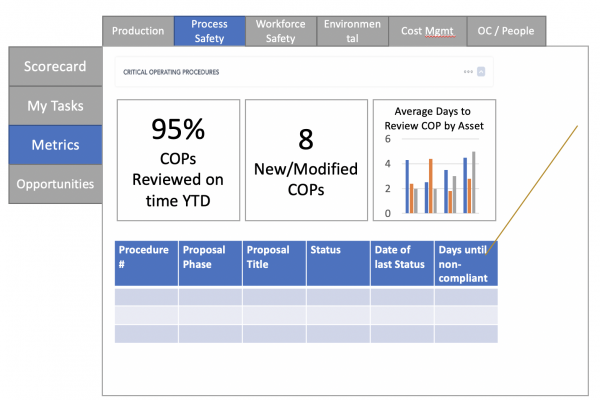This screenshot has width=600, height=400.
Task: Sort by Proposal Title column header
Action: click(x=274, y=263)
